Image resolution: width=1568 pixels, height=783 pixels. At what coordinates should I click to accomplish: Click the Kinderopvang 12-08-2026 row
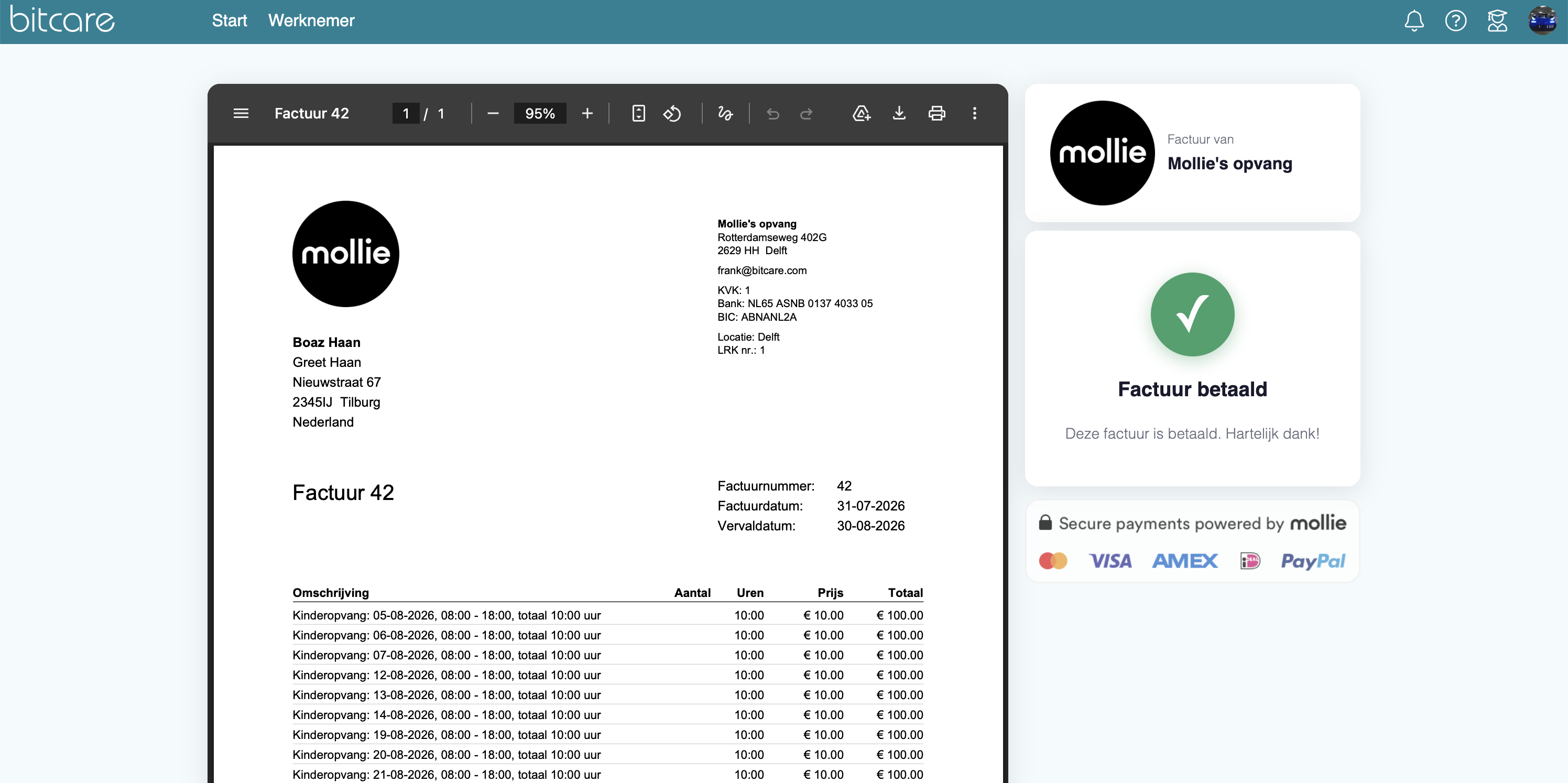[x=607, y=675]
